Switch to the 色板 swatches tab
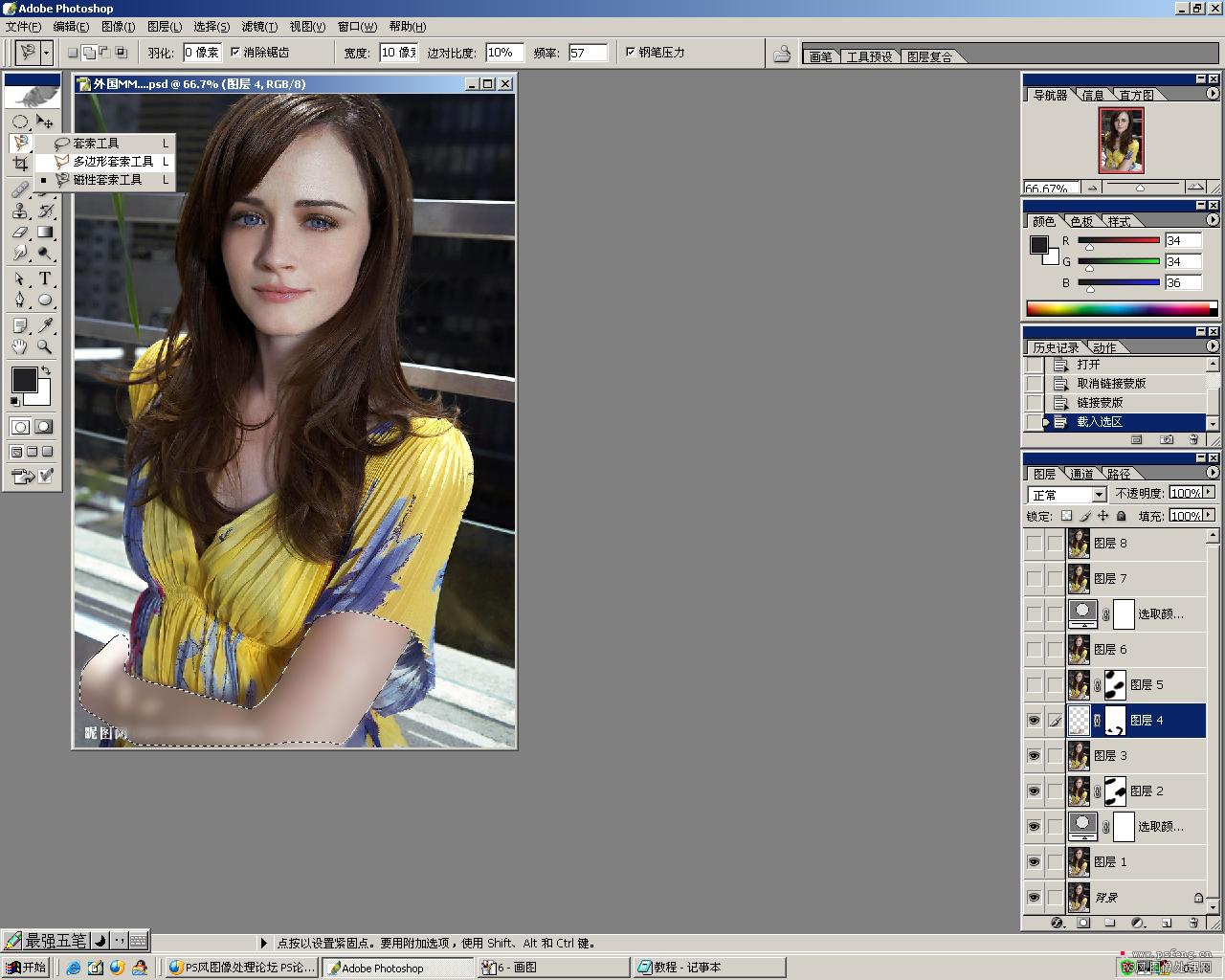The image size is (1225, 980). tap(1081, 221)
